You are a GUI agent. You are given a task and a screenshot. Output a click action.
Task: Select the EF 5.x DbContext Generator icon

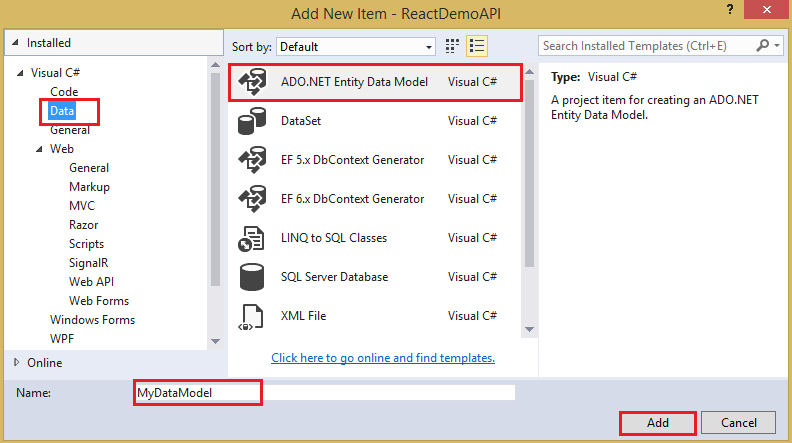click(x=250, y=160)
